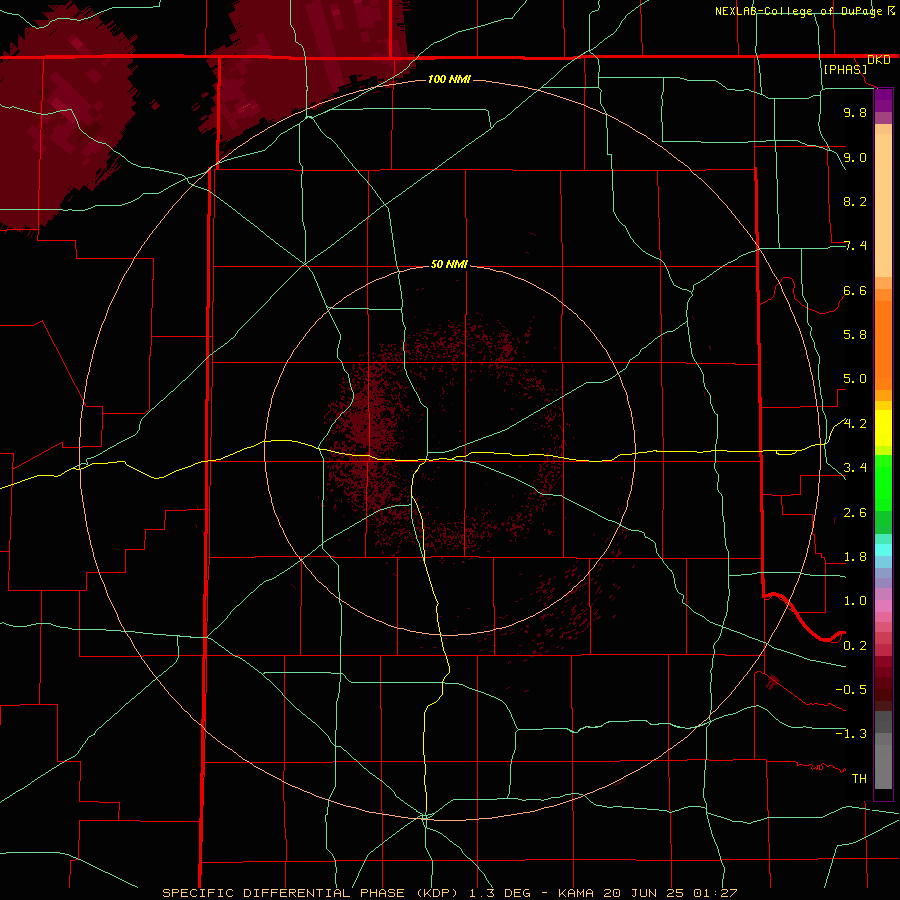900x900 pixels.
Task: Click the [PHAS] units label
Action: (845, 70)
